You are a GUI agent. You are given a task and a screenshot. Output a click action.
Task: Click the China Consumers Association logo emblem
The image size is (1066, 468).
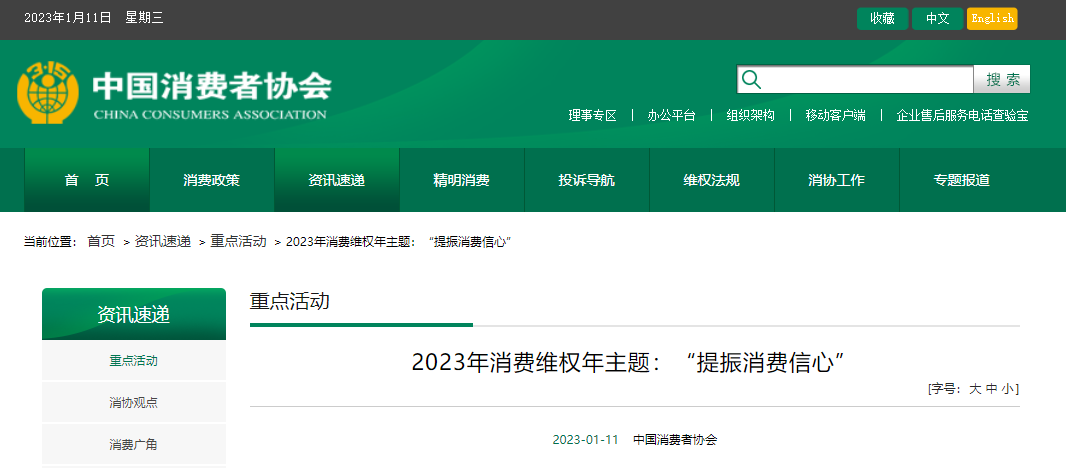[48, 92]
